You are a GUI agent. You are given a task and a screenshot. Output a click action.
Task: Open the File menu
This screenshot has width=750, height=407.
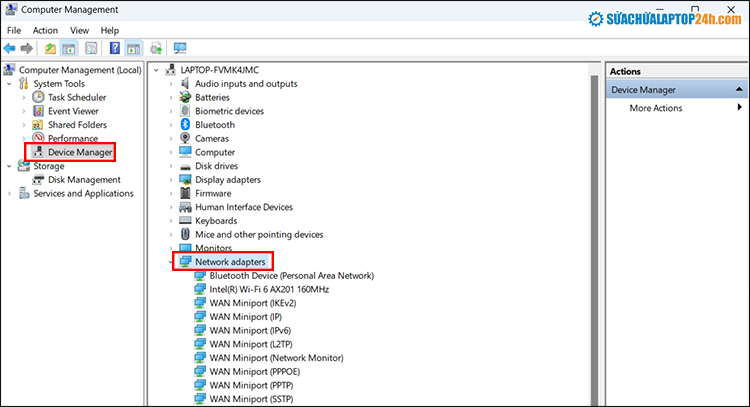[14, 30]
